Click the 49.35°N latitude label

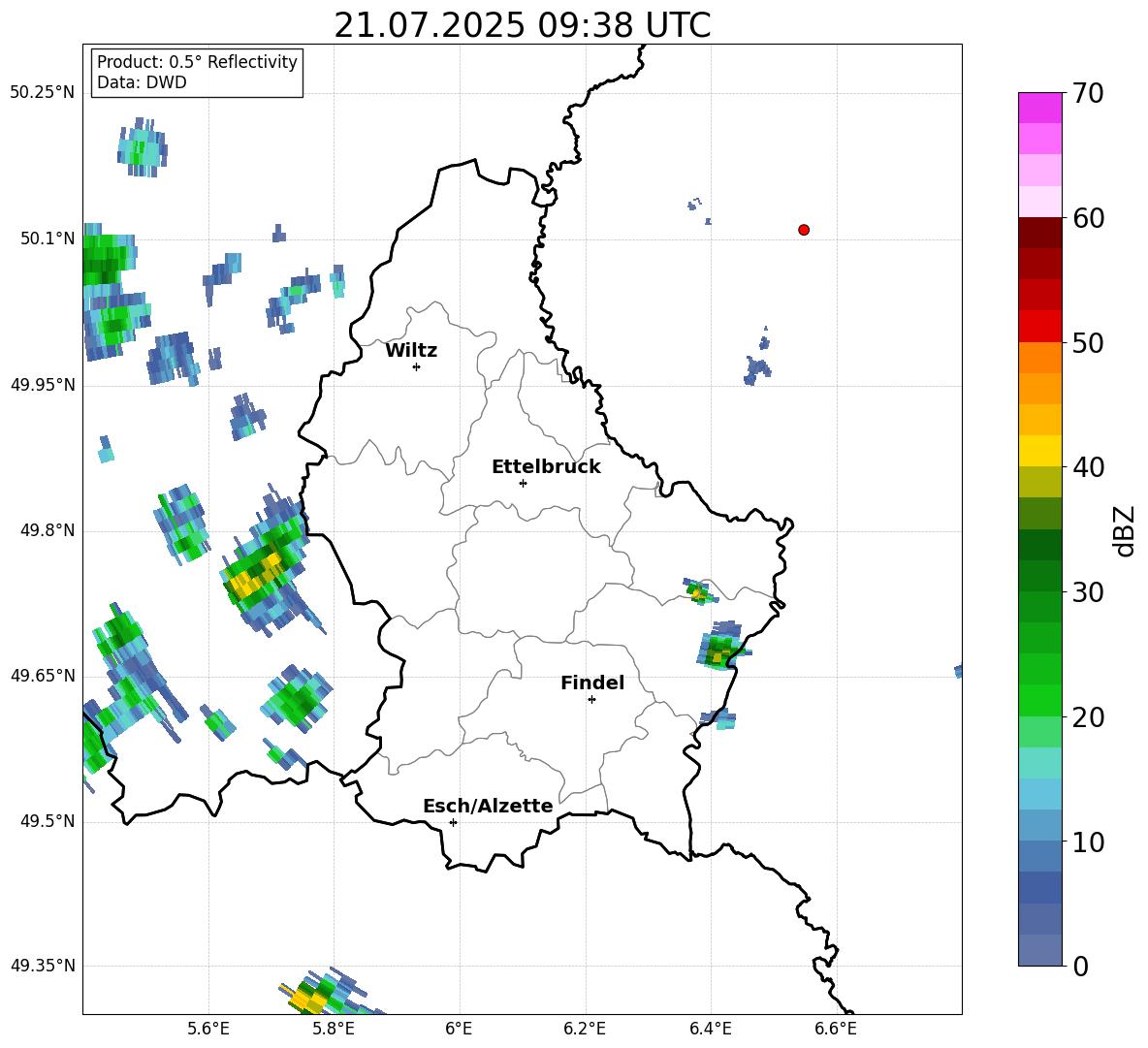(43, 966)
